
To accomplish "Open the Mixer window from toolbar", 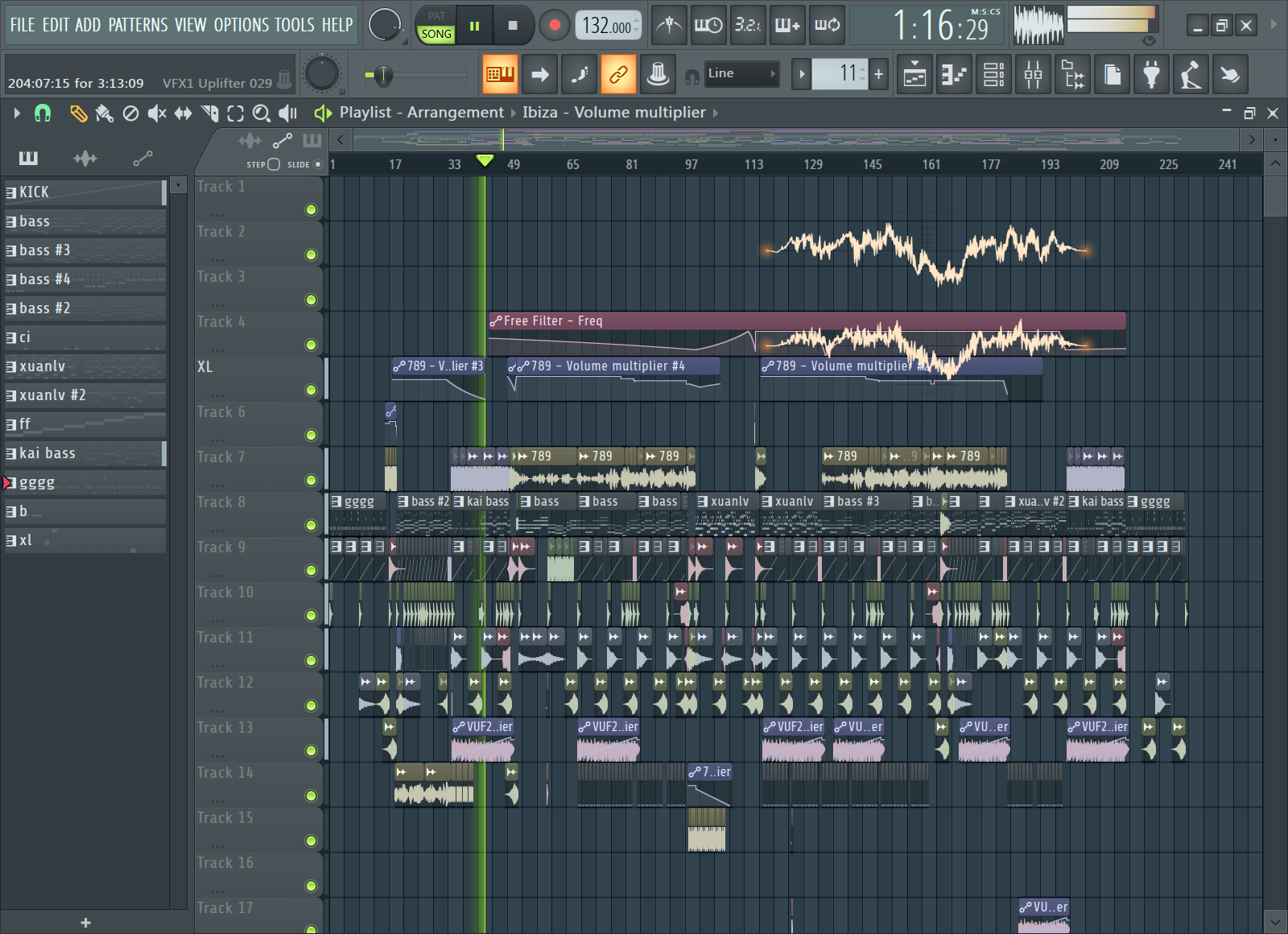I will click(x=1034, y=75).
